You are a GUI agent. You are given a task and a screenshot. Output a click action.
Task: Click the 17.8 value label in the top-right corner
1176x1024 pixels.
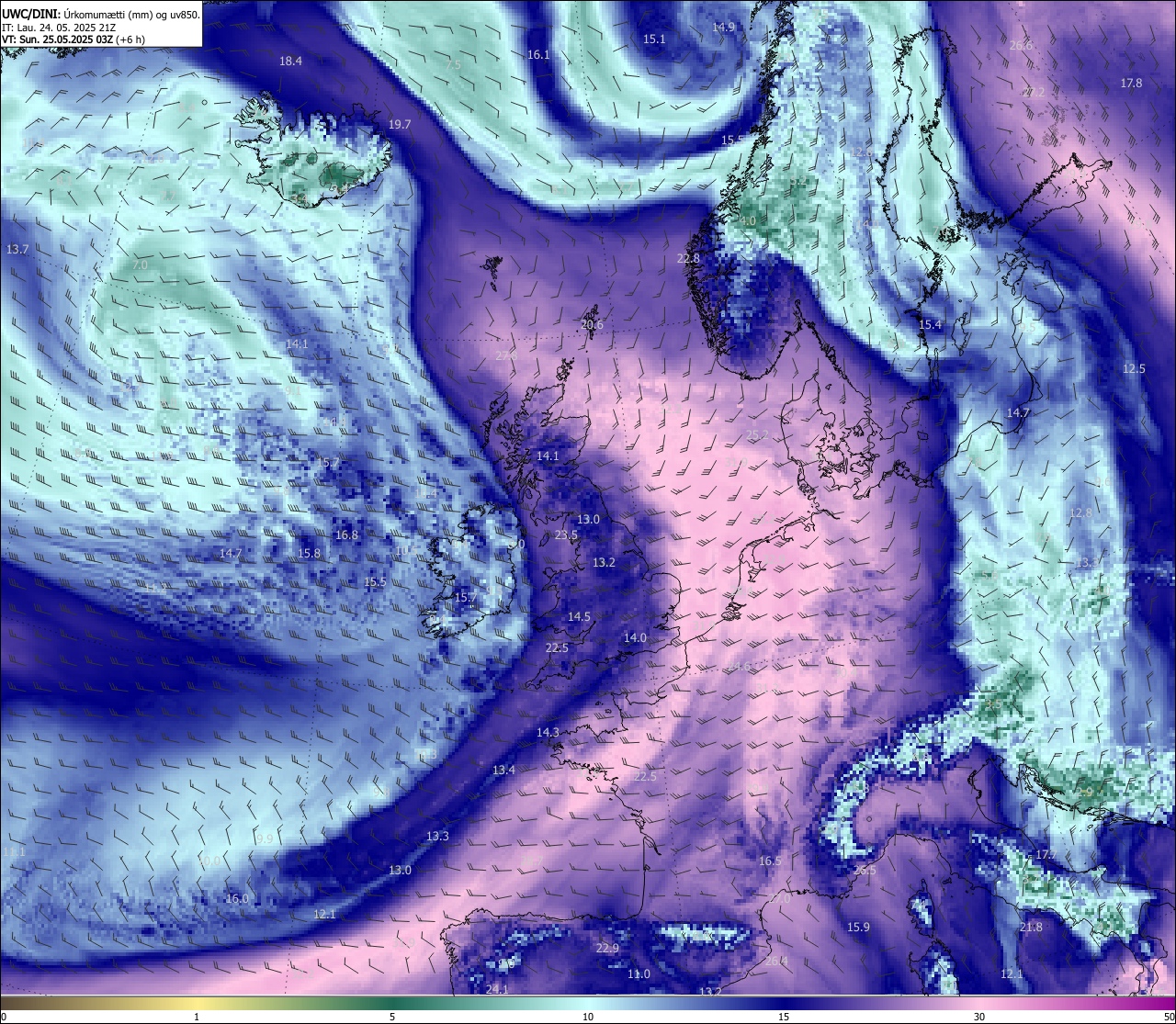click(x=1132, y=83)
